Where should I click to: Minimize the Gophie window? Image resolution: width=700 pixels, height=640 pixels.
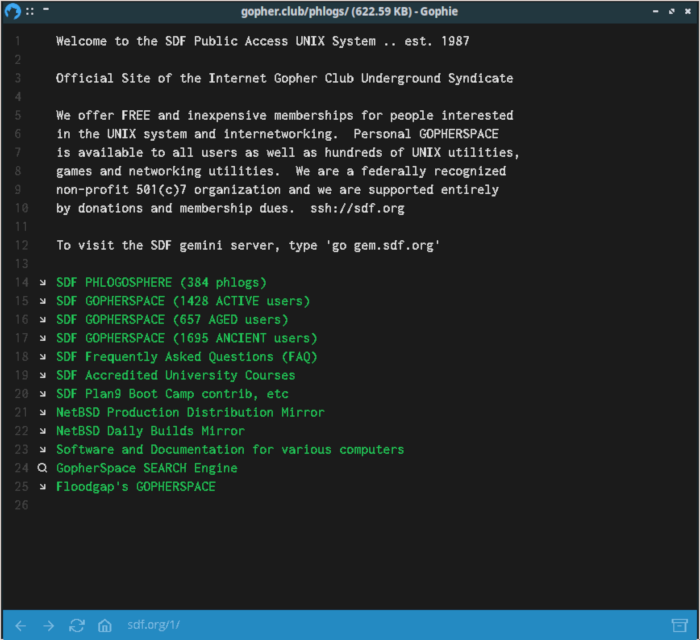(x=655, y=12)
